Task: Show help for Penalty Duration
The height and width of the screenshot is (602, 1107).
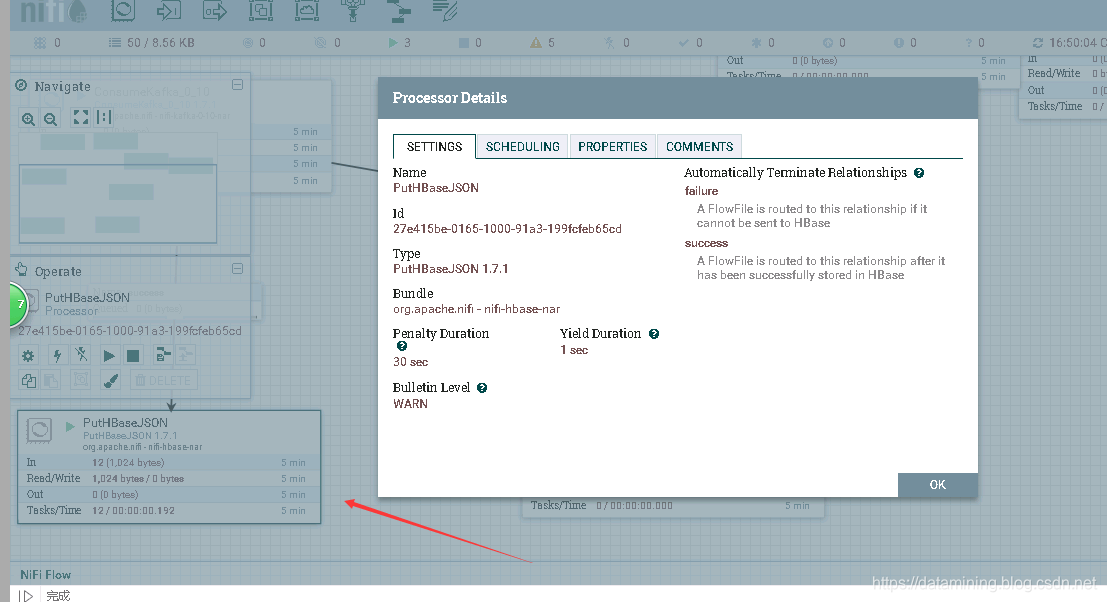Action: coord(402,346)
